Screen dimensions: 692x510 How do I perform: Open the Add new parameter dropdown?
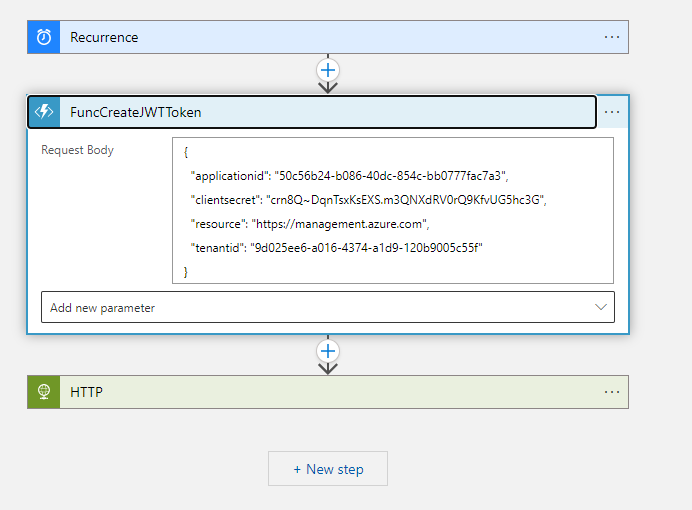[328, 307]
